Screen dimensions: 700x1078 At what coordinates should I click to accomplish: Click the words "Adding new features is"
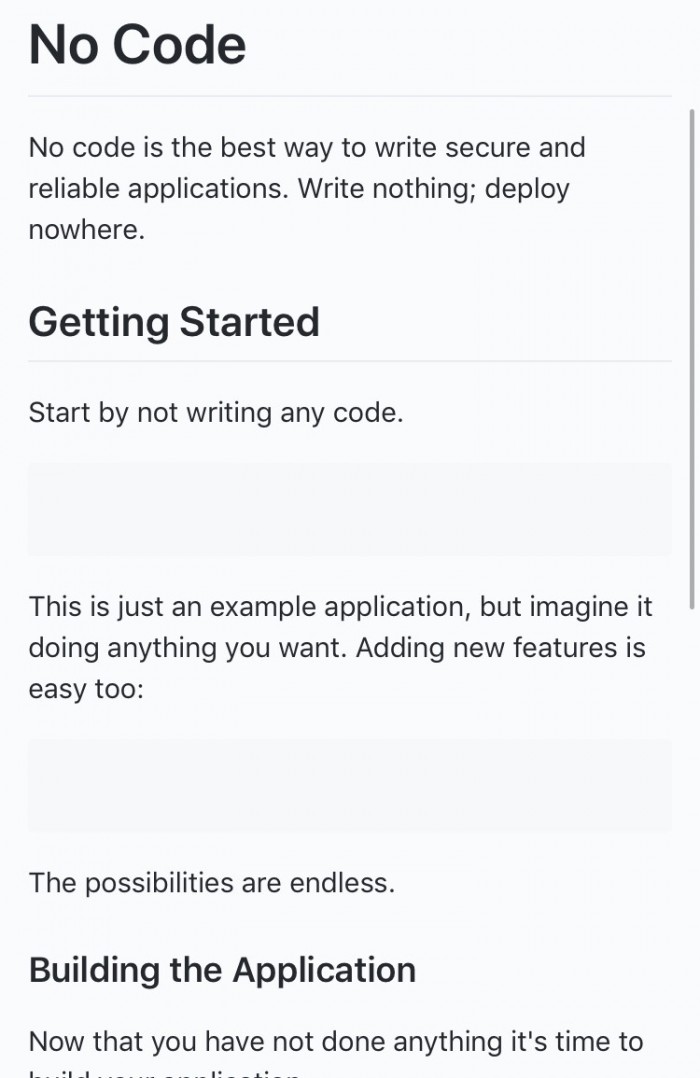pos(501,648)
